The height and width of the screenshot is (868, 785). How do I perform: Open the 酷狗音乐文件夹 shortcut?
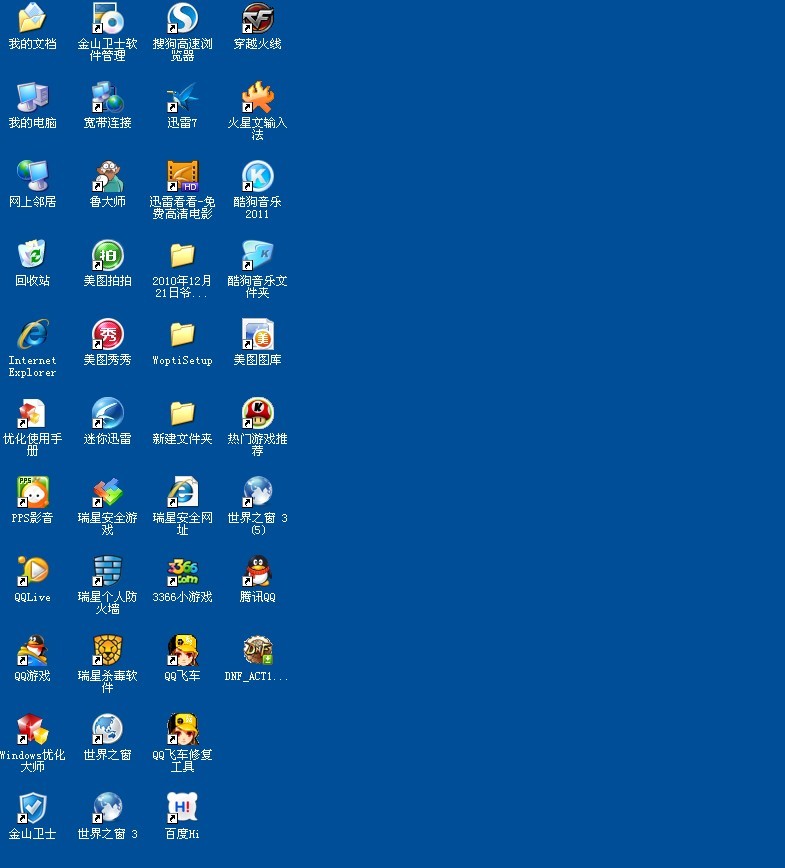pyautogui.click(x=257, y=255)
